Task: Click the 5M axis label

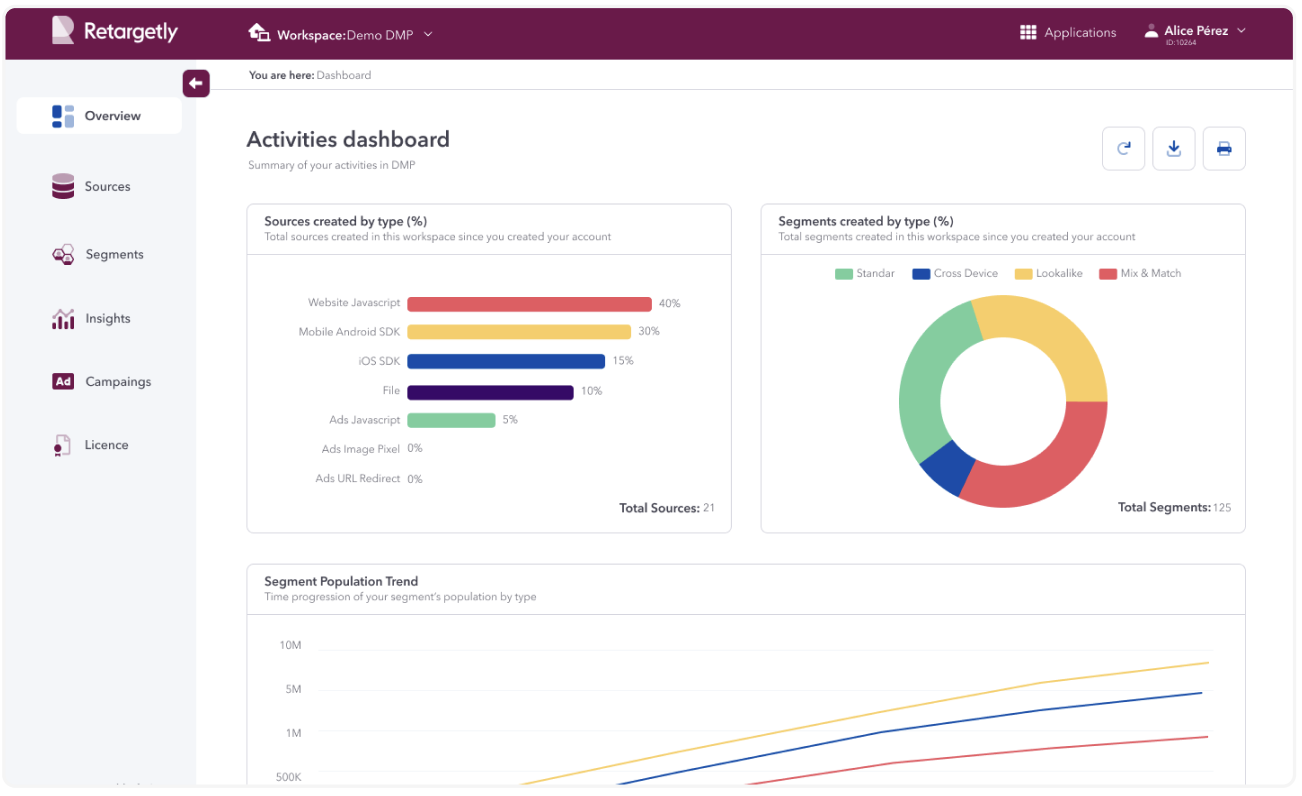Action: 294,689
